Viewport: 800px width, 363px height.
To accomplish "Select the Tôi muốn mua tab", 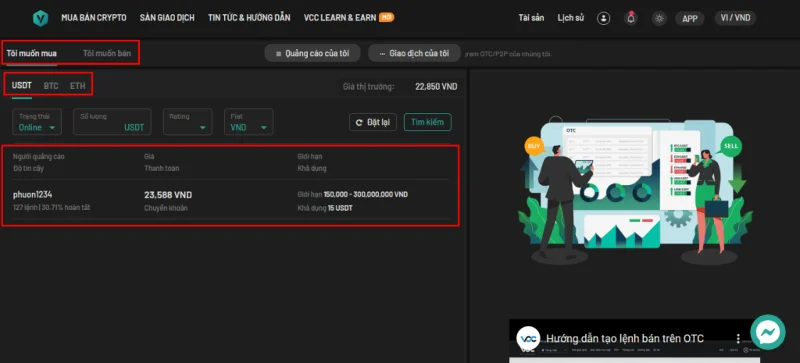I will 32,53.
